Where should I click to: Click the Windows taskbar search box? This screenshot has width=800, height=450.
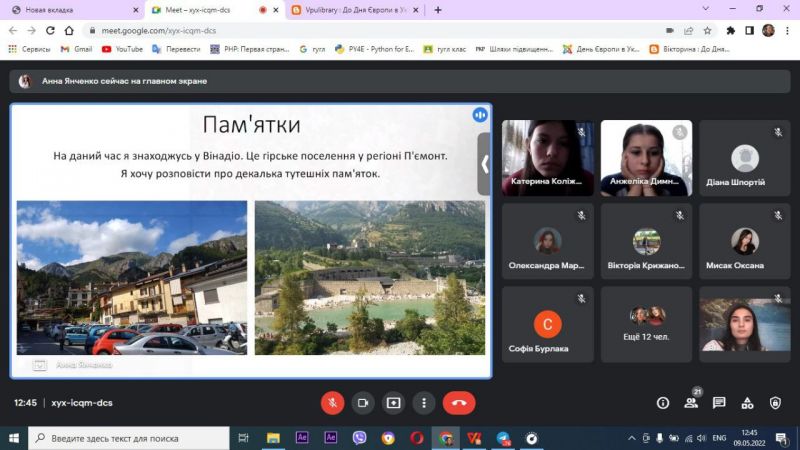(129, 438)
